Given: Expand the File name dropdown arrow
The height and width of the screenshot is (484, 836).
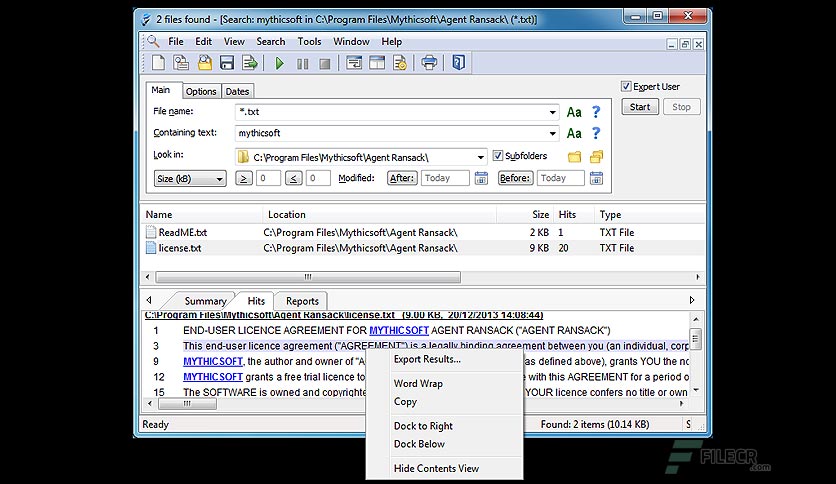Looking at the screenshot, I should [x=552, y=112].
